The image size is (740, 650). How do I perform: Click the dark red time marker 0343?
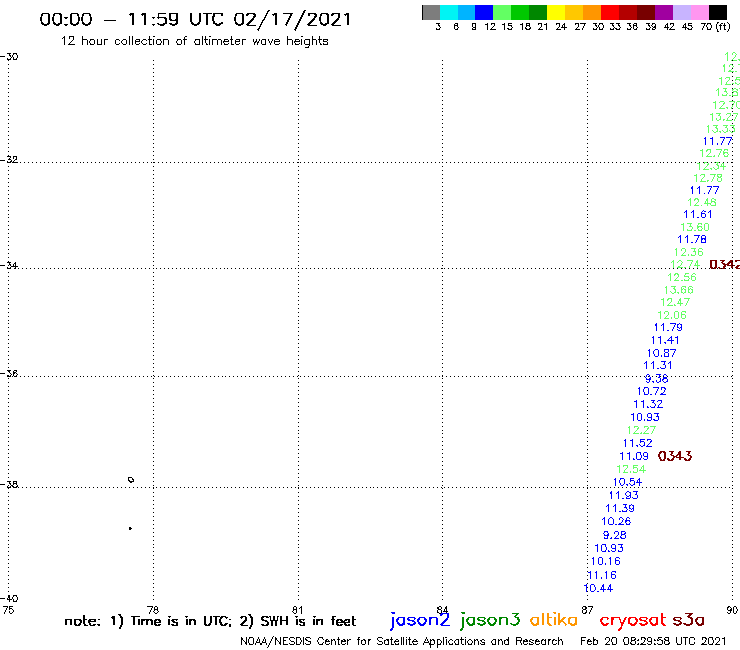point(674,456)
